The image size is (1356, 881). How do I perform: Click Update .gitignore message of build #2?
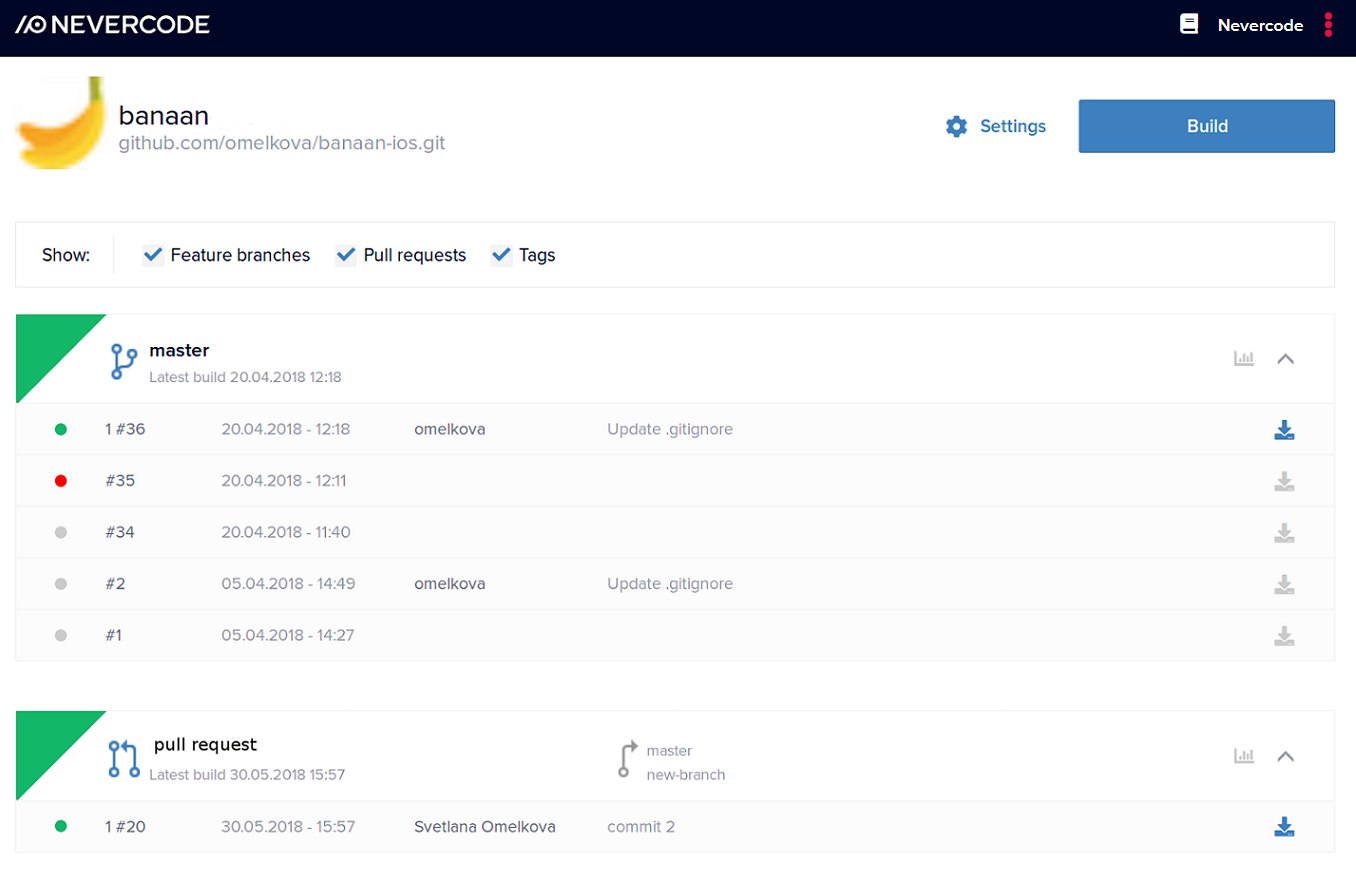(x=670, y=584)
